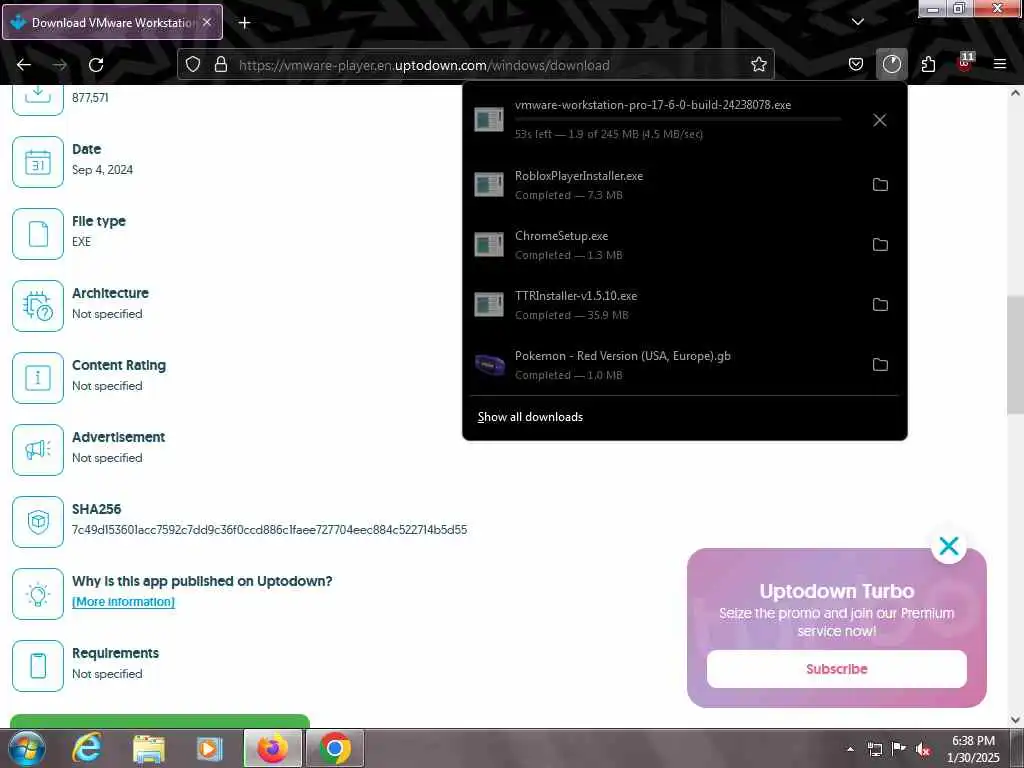This screenshot has height=768, width=1024.
Task: Click the Sep 4, 2024 date text
Action: pos(103,170)
